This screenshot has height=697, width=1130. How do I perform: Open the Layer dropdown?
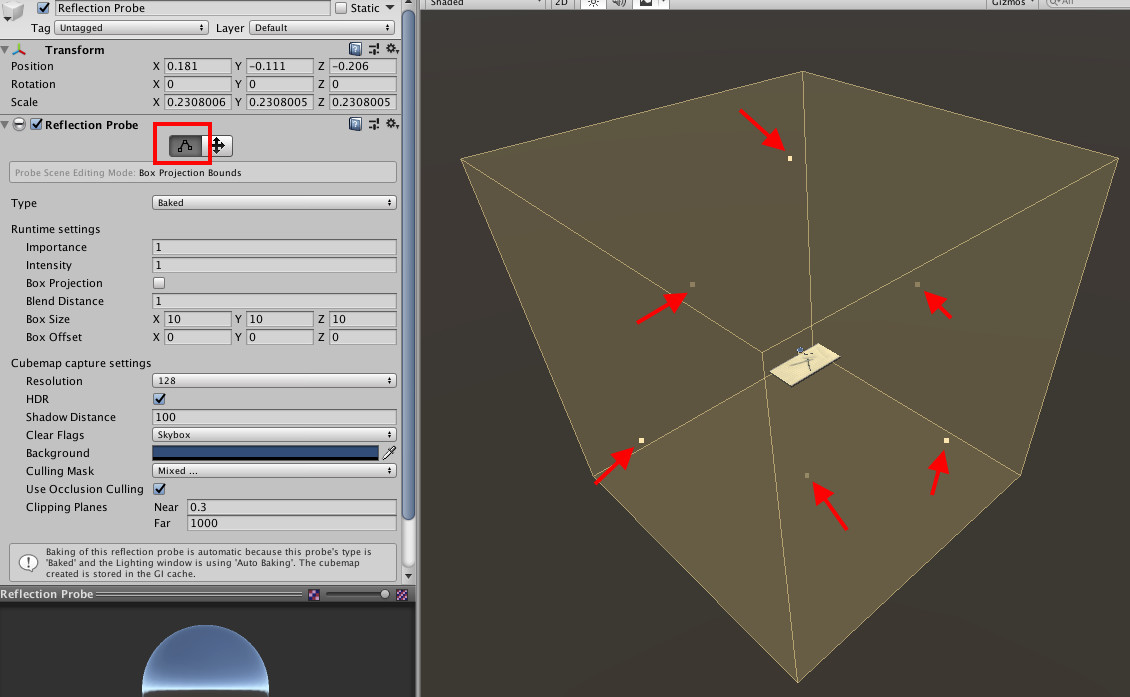click(x=323, y=27)
